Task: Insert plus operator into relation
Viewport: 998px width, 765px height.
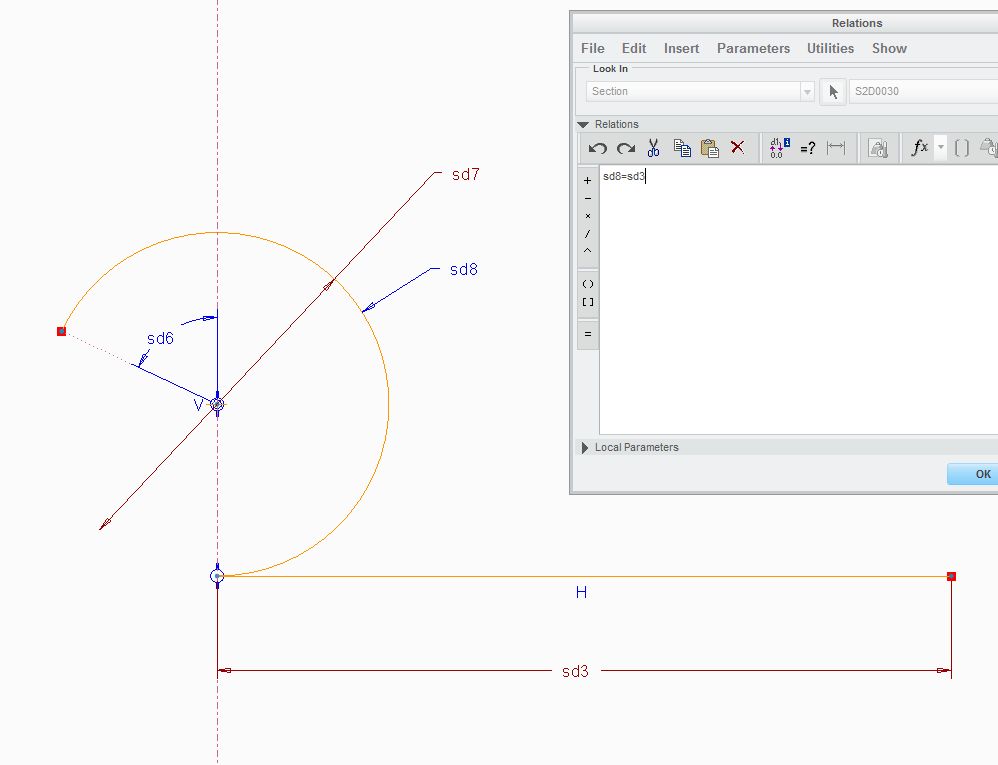Action: click(587, 181)
